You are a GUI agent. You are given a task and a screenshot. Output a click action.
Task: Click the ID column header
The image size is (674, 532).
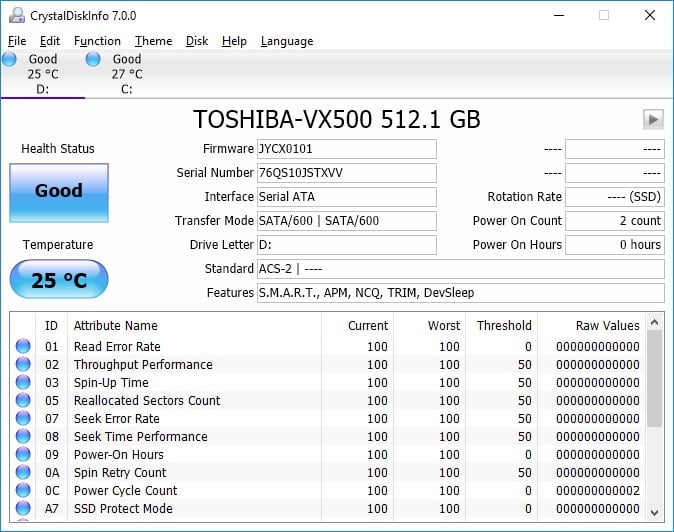click(51, 326)
